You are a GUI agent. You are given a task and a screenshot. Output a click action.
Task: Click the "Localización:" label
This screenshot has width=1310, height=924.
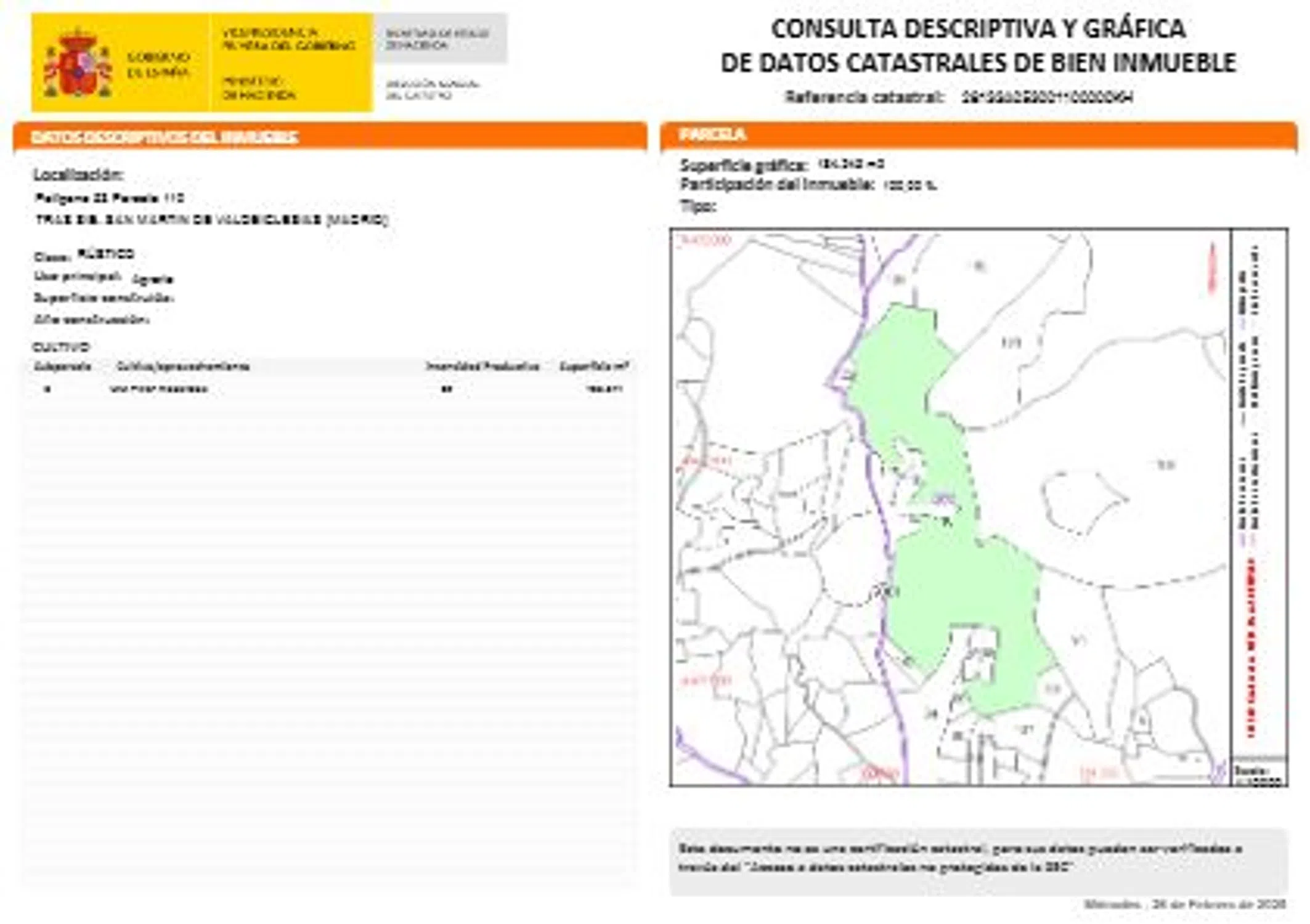(x=78, y=174)
